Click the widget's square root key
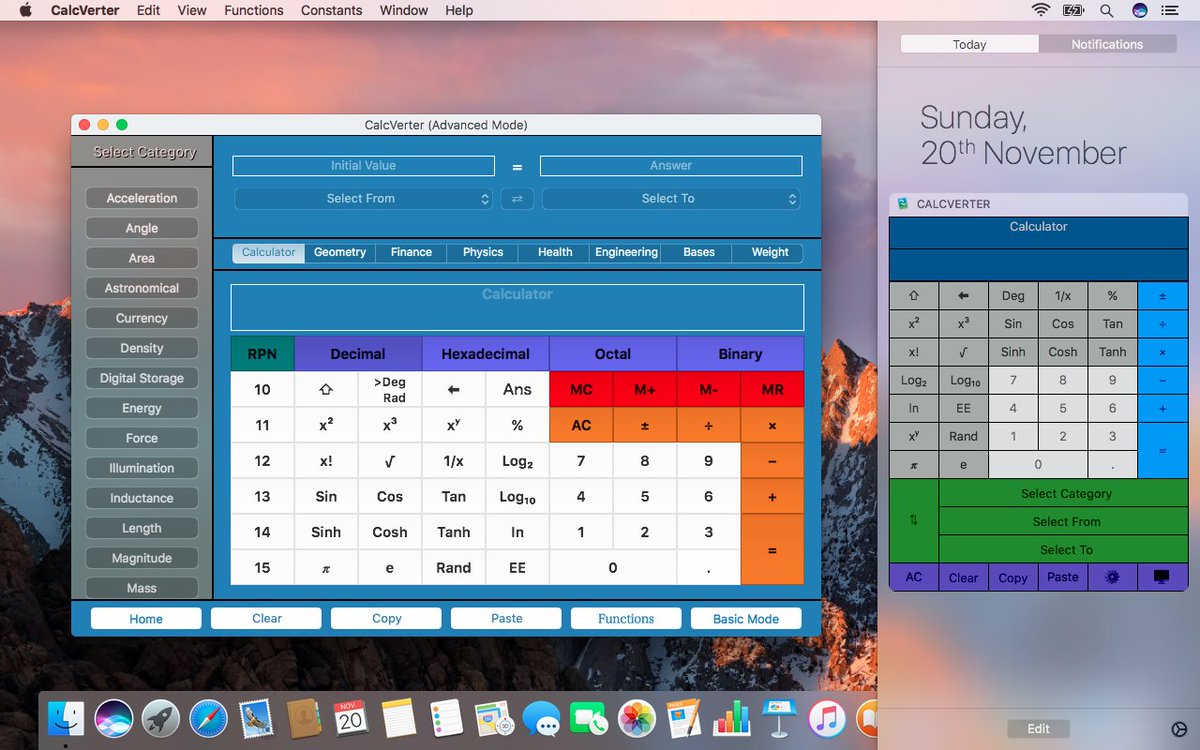The image size is (1200, 750). (x=963, y=352)
